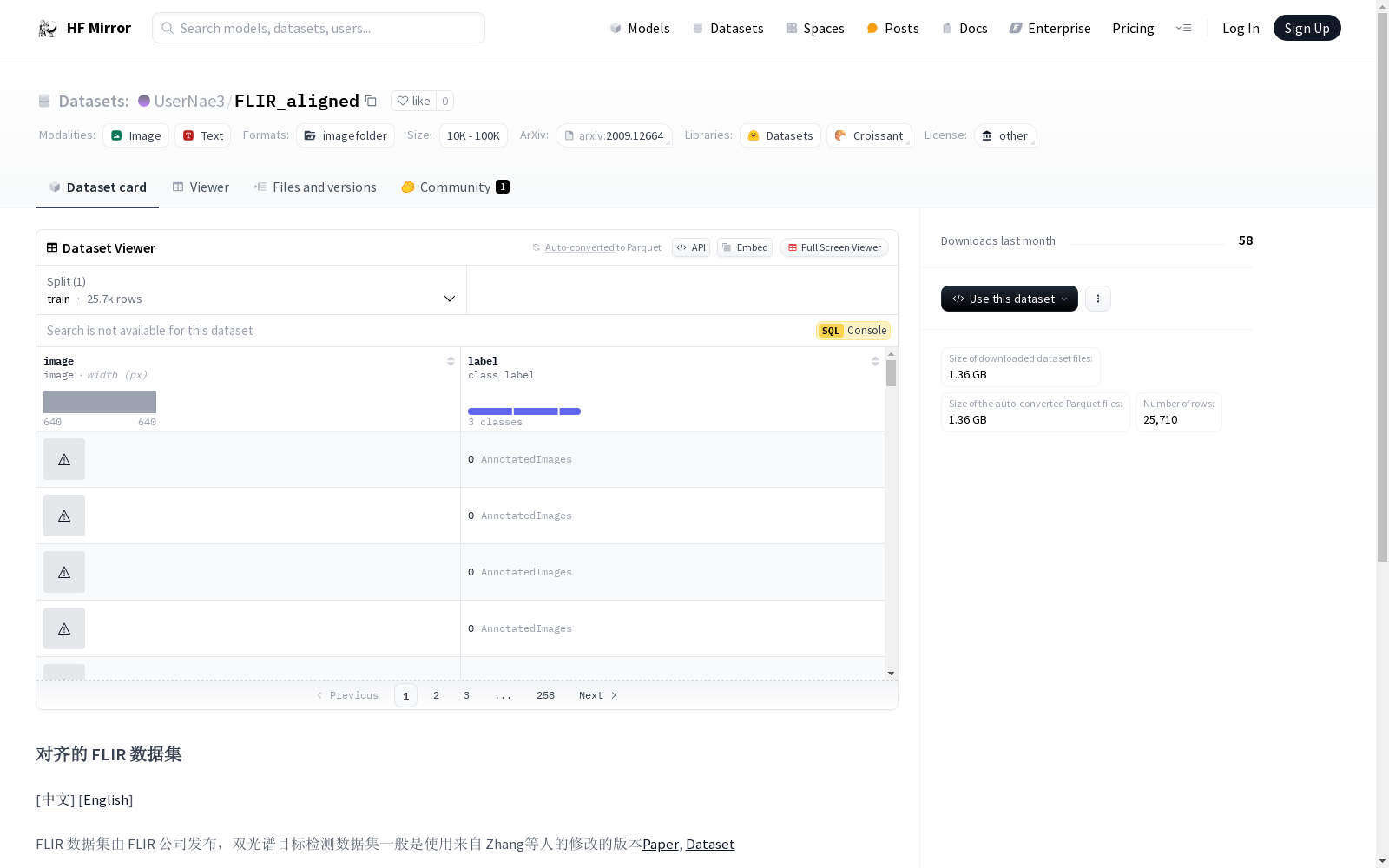Select page 1 in pagination
Screen dimensions: 1389x868
point(405,695)
